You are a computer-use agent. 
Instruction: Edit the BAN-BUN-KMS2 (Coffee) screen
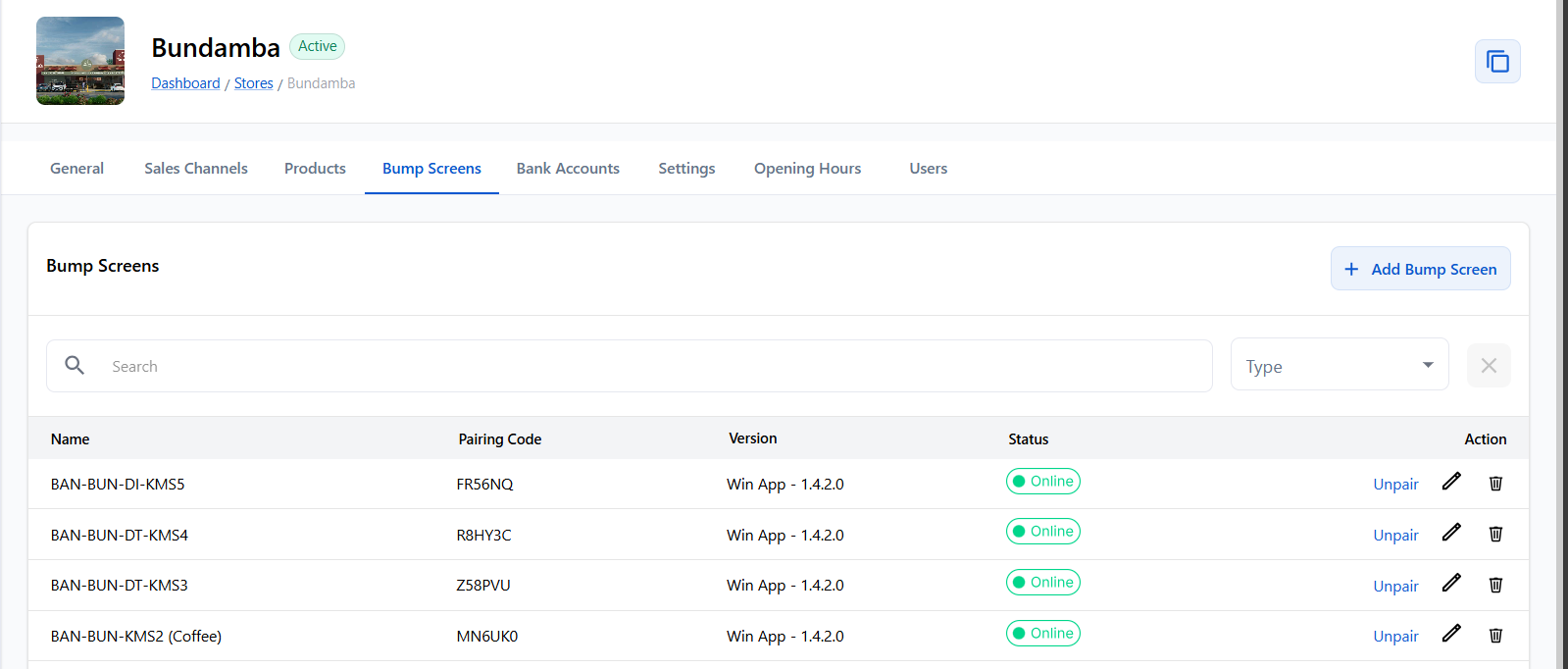(x=1451, y=634)
